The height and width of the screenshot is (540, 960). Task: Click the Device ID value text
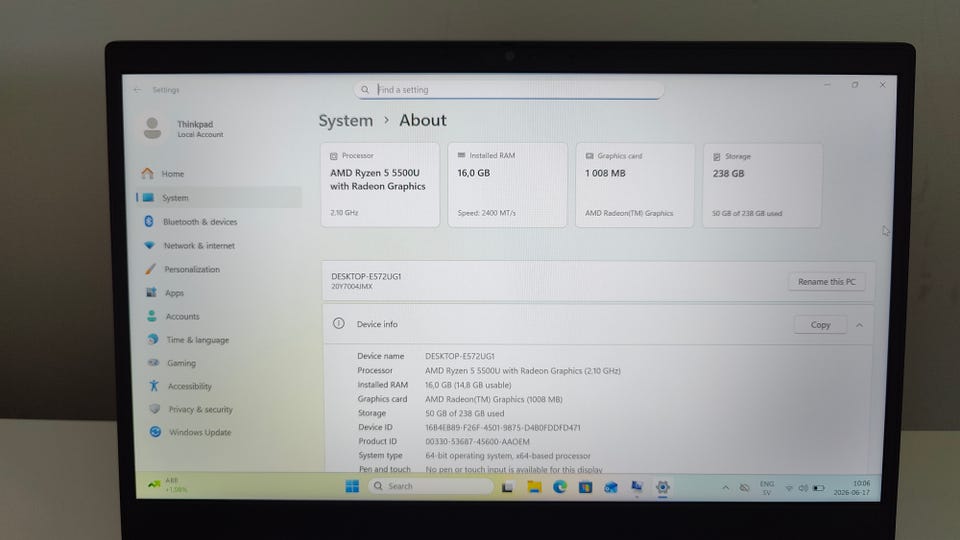[x=503, y=427]
